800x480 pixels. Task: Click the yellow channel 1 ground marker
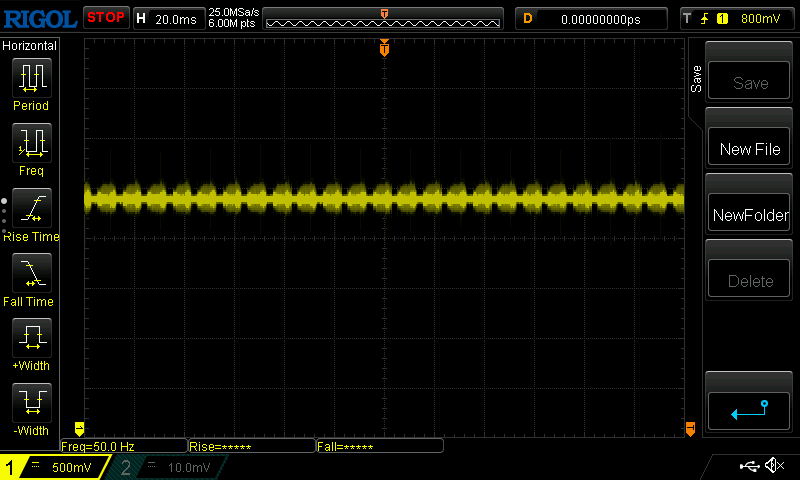coord(79,428)
